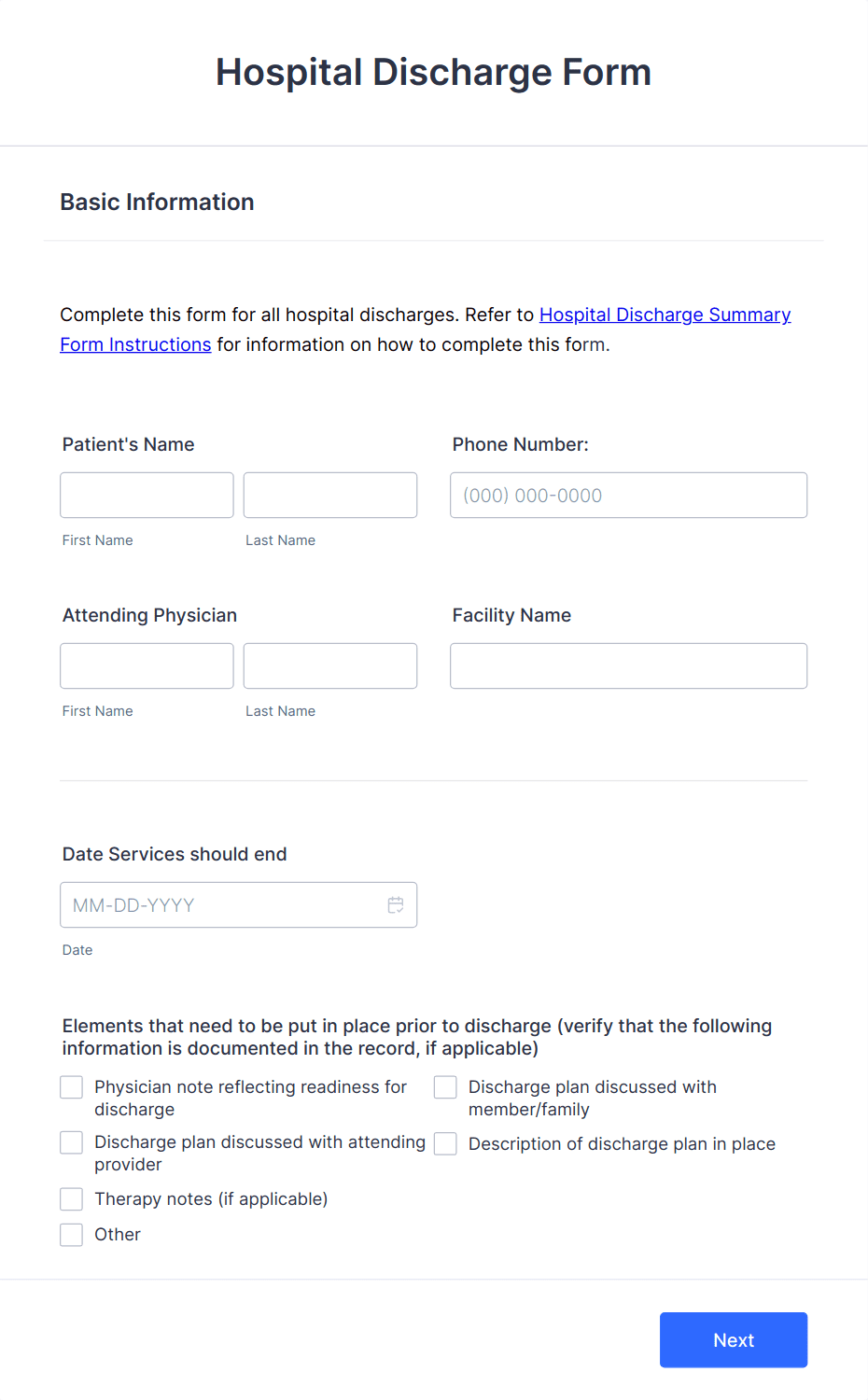This screenshot has height=1400, width=868.
Task: Click the 'Patient's Name' label
Action: 128,444
